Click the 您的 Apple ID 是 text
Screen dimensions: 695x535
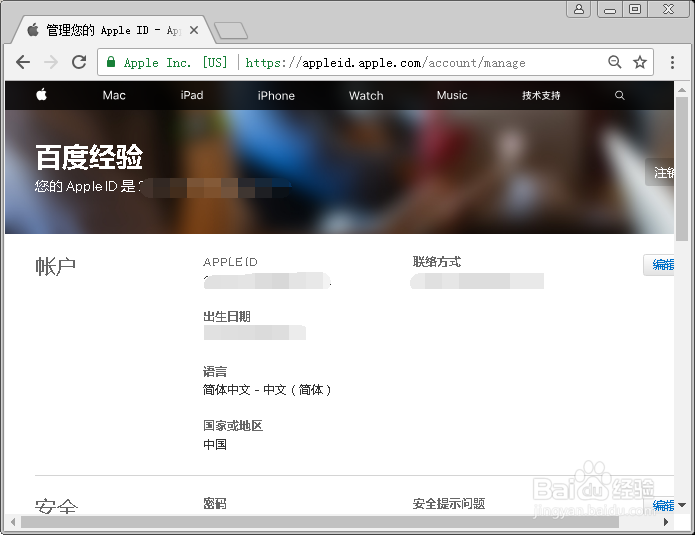click(x=85, y=186)
